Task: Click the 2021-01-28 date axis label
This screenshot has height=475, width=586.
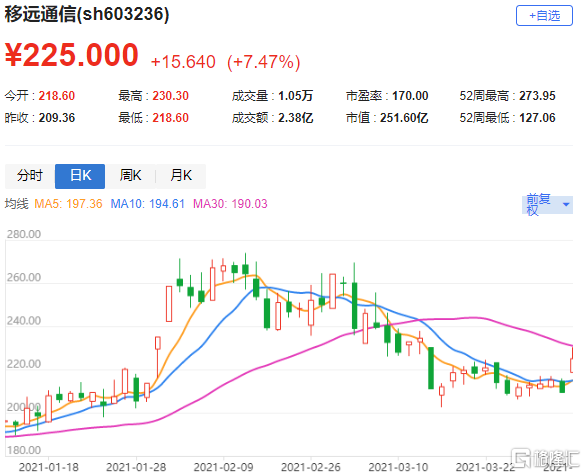Action: (x=136, y=467)
